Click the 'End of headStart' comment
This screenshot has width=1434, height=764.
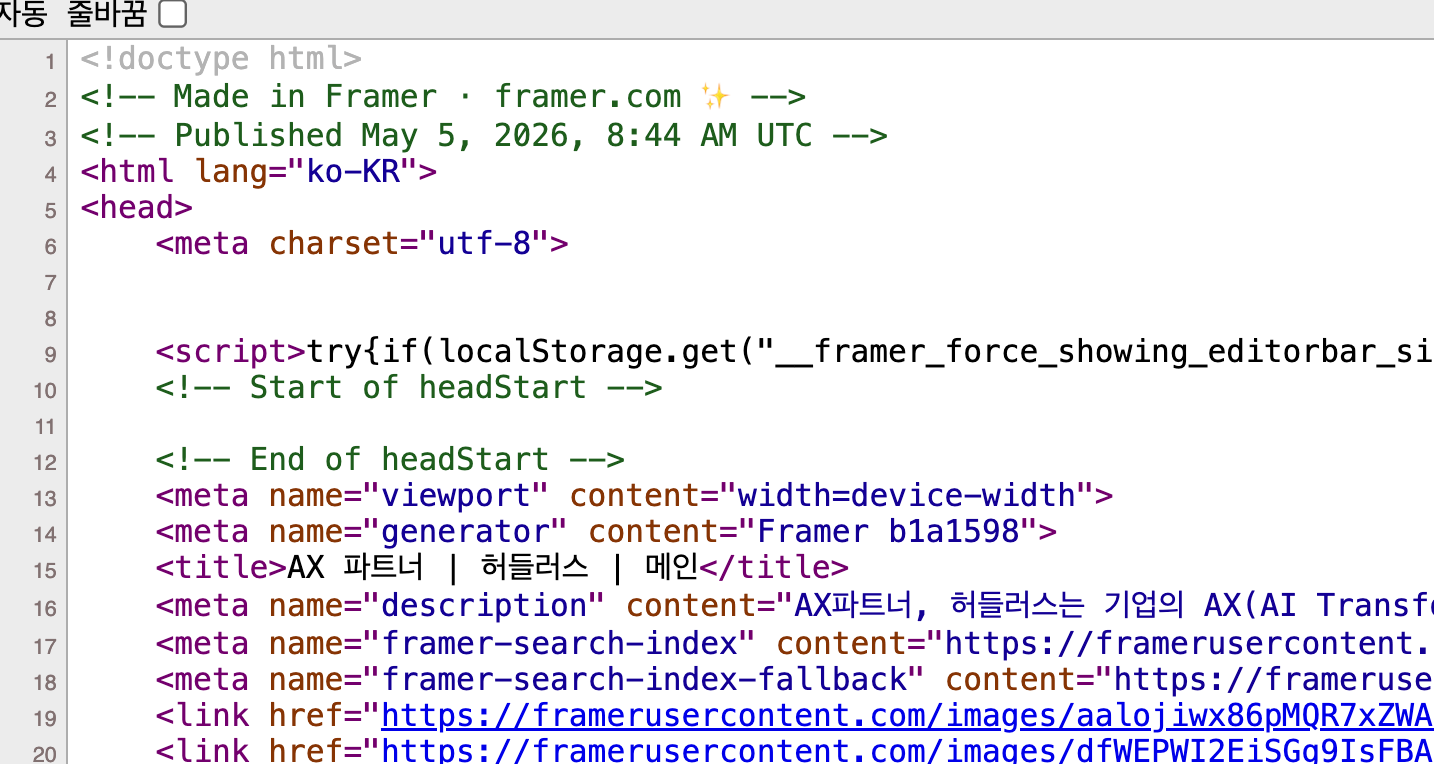coord(390,459)
